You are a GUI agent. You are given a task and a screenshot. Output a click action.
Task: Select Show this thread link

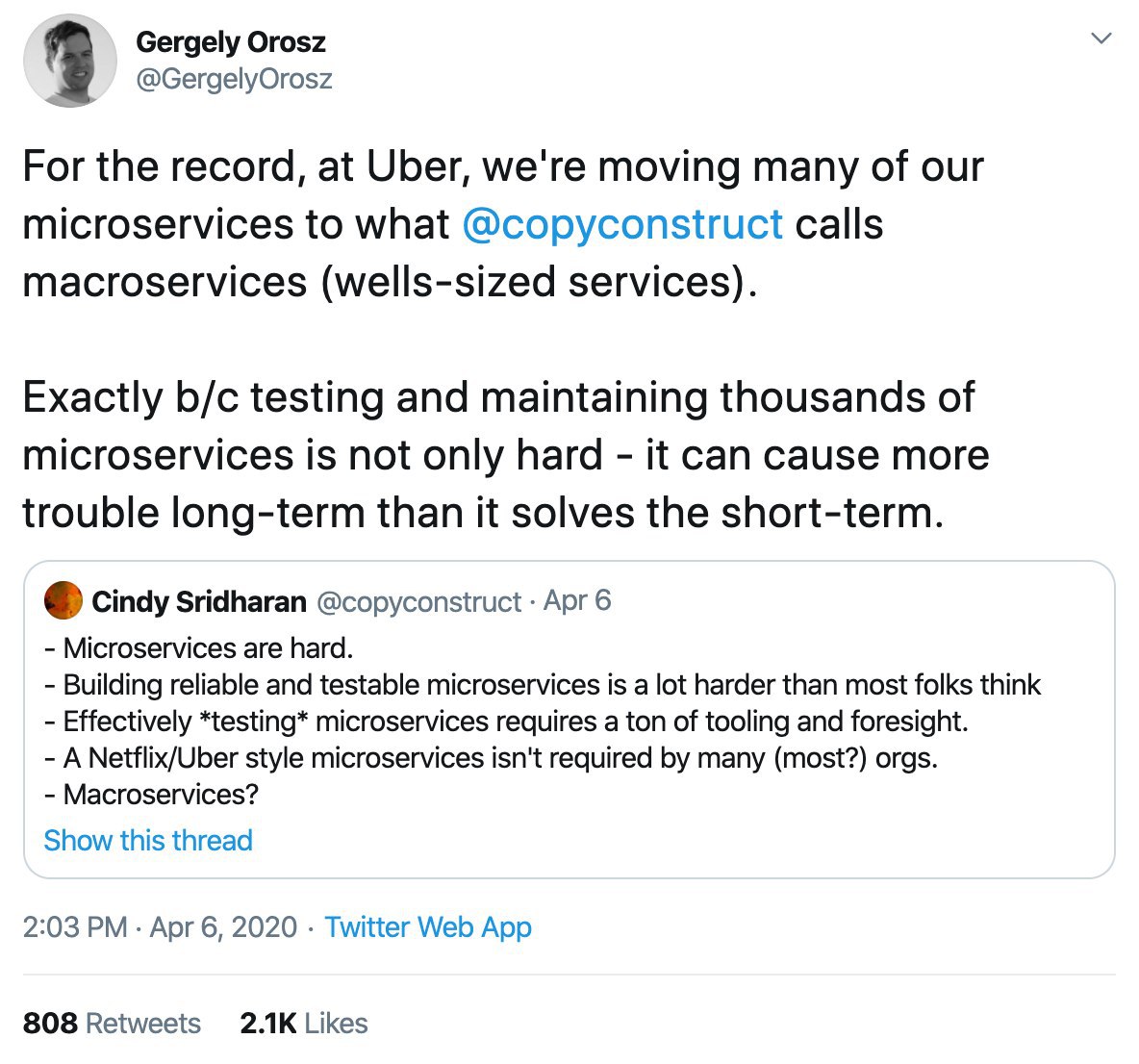(x=148, y=840)
